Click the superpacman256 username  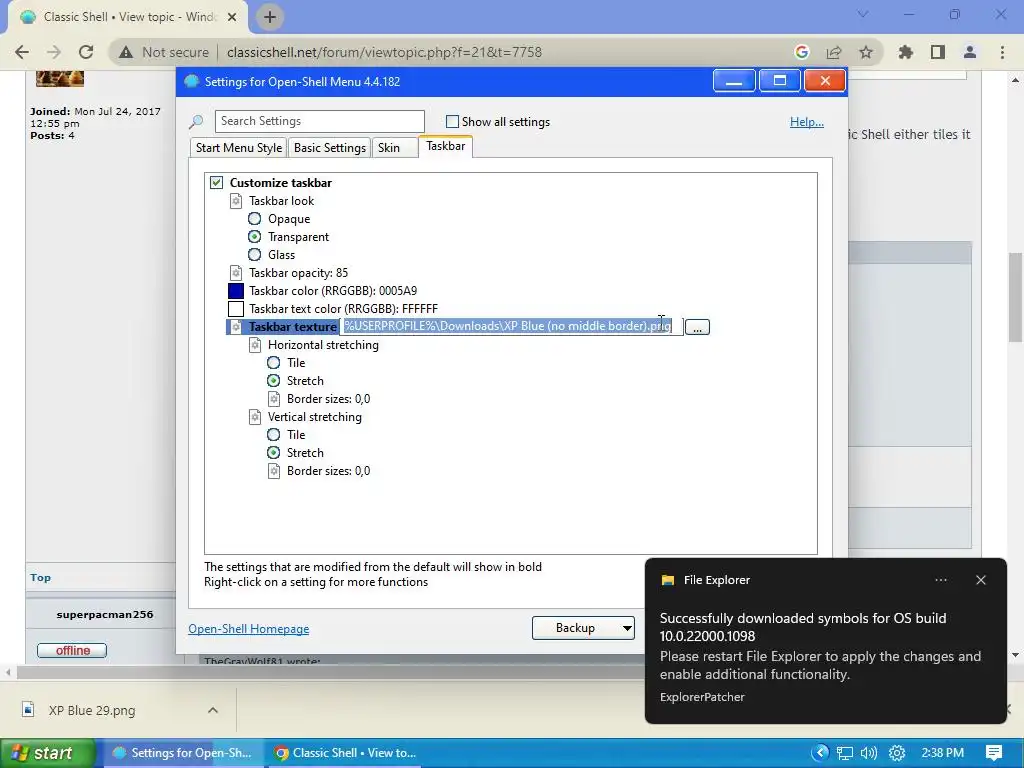(x=104, y=615)
